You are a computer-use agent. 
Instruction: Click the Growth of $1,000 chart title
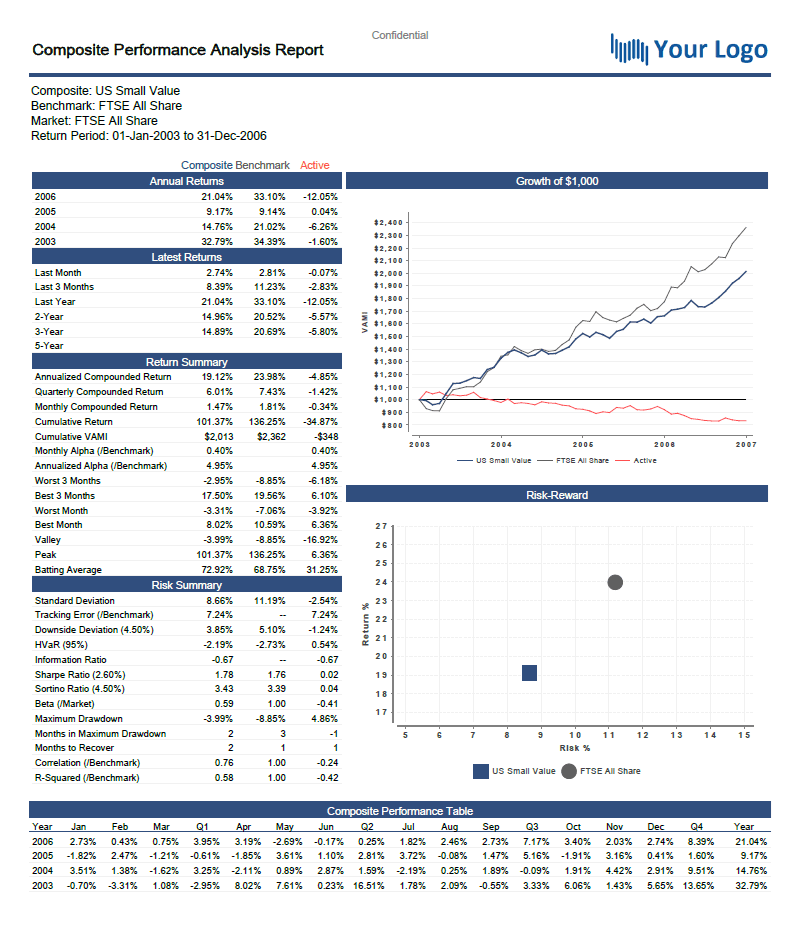[557, 181]
